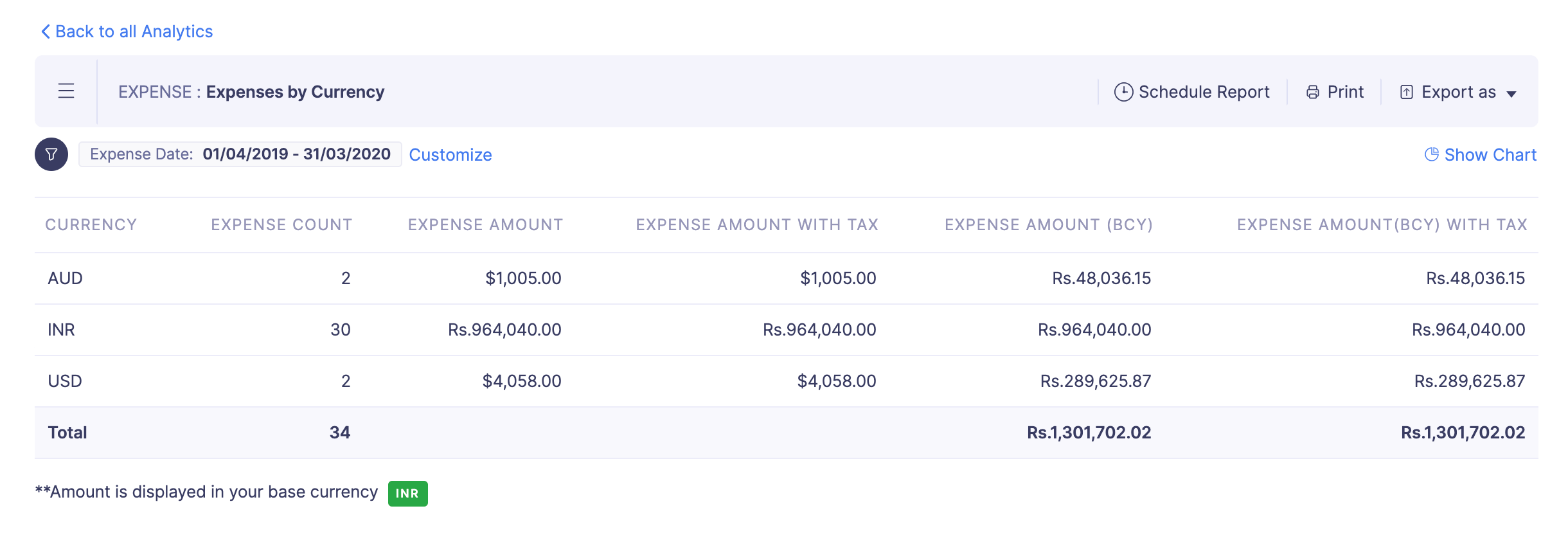Image resolution: width=1568 pixels, height=549 pixels.
Task: Open the hamburger menu icon
Action: coord(66,91)
